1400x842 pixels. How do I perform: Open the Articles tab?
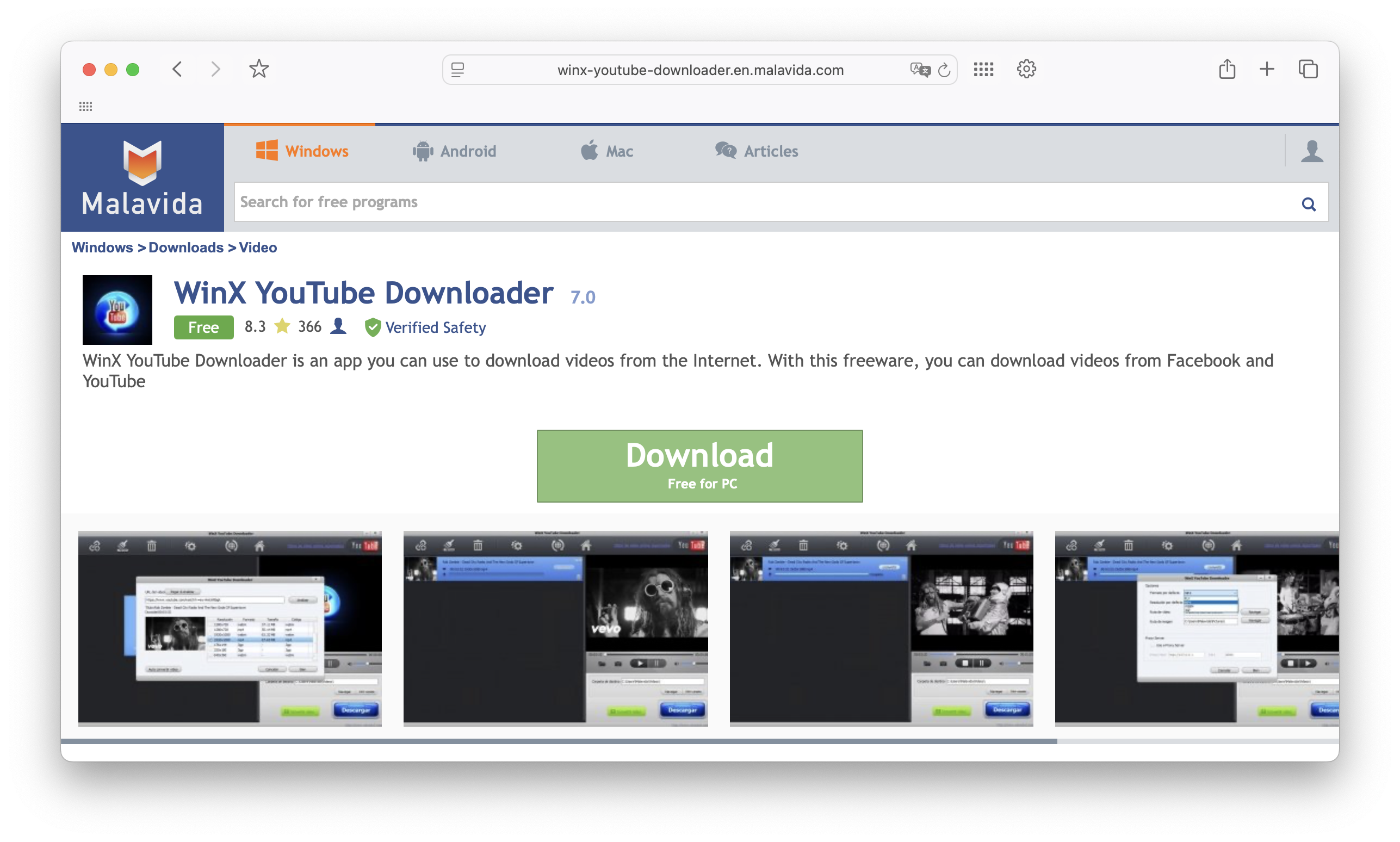click(x=756, y=152)
